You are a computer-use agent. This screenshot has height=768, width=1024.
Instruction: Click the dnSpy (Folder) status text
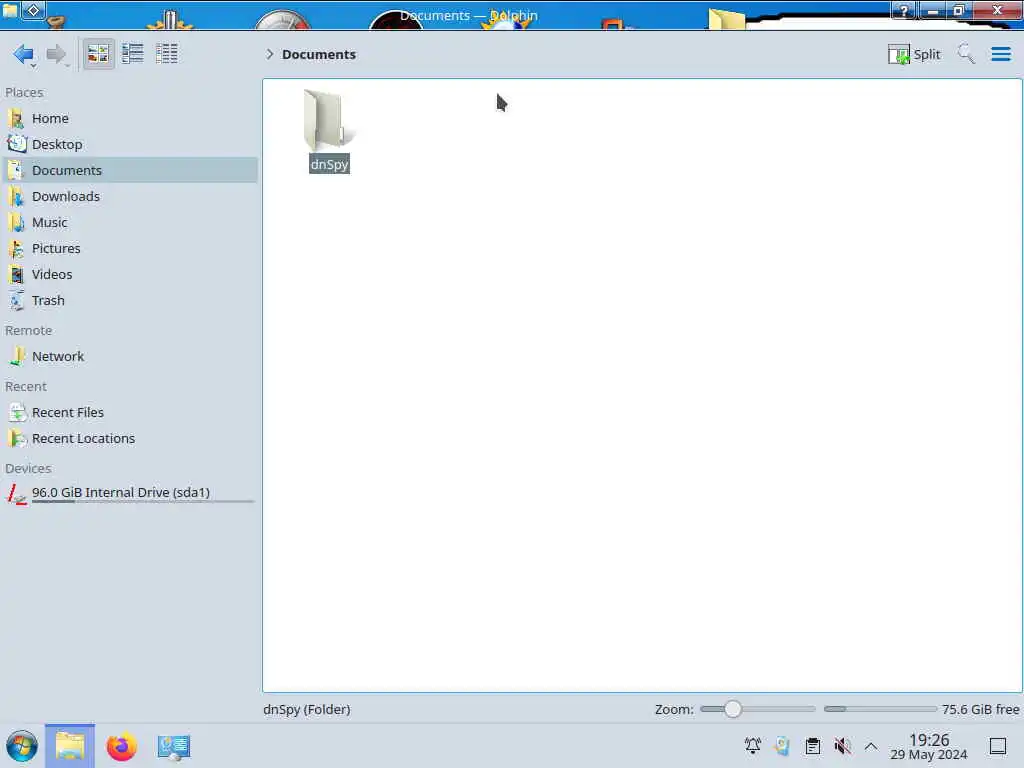coord(307,709)
